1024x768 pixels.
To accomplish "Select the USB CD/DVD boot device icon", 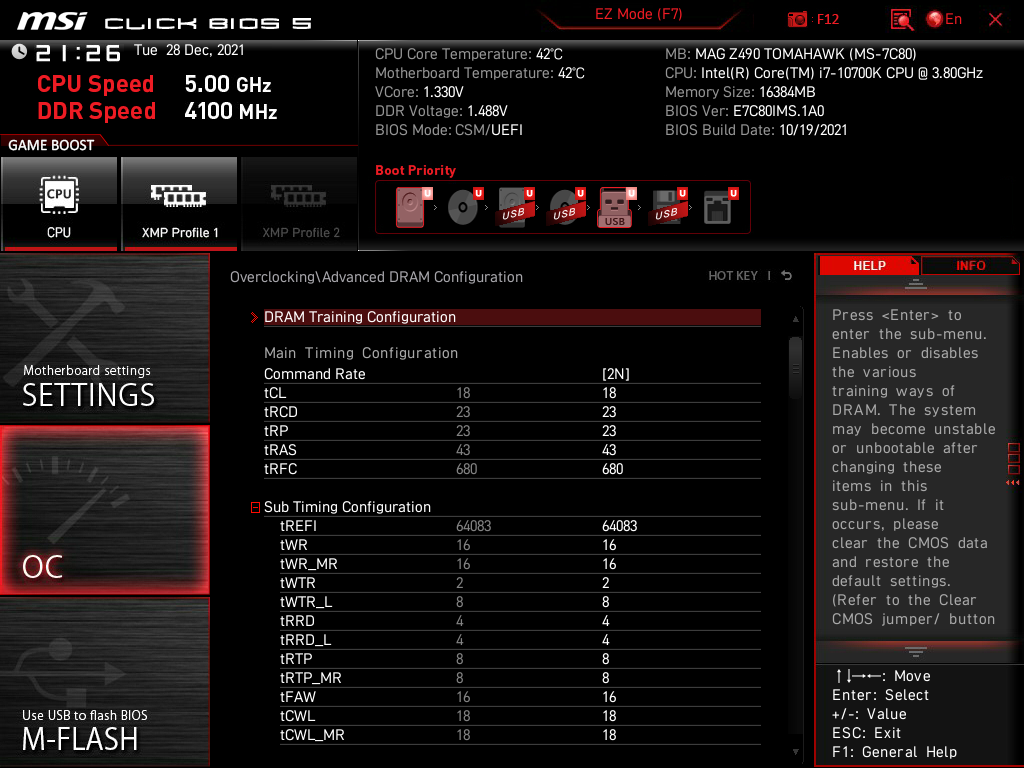I will (x=566, y=207).
